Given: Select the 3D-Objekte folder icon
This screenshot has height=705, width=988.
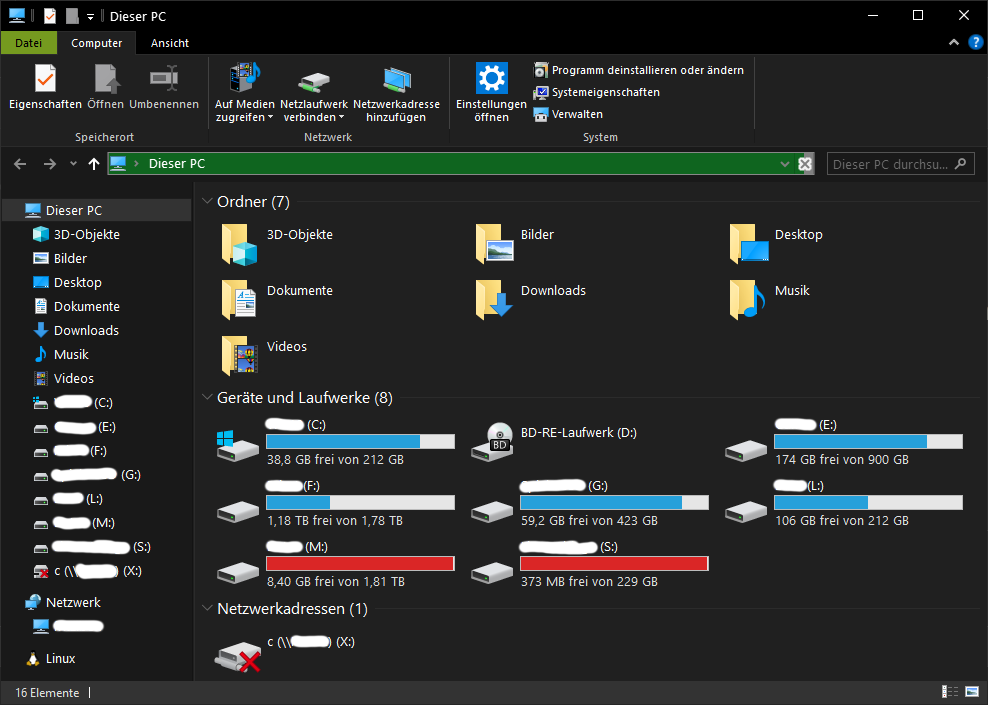Looking at the screenshot, I should [239, 244].
